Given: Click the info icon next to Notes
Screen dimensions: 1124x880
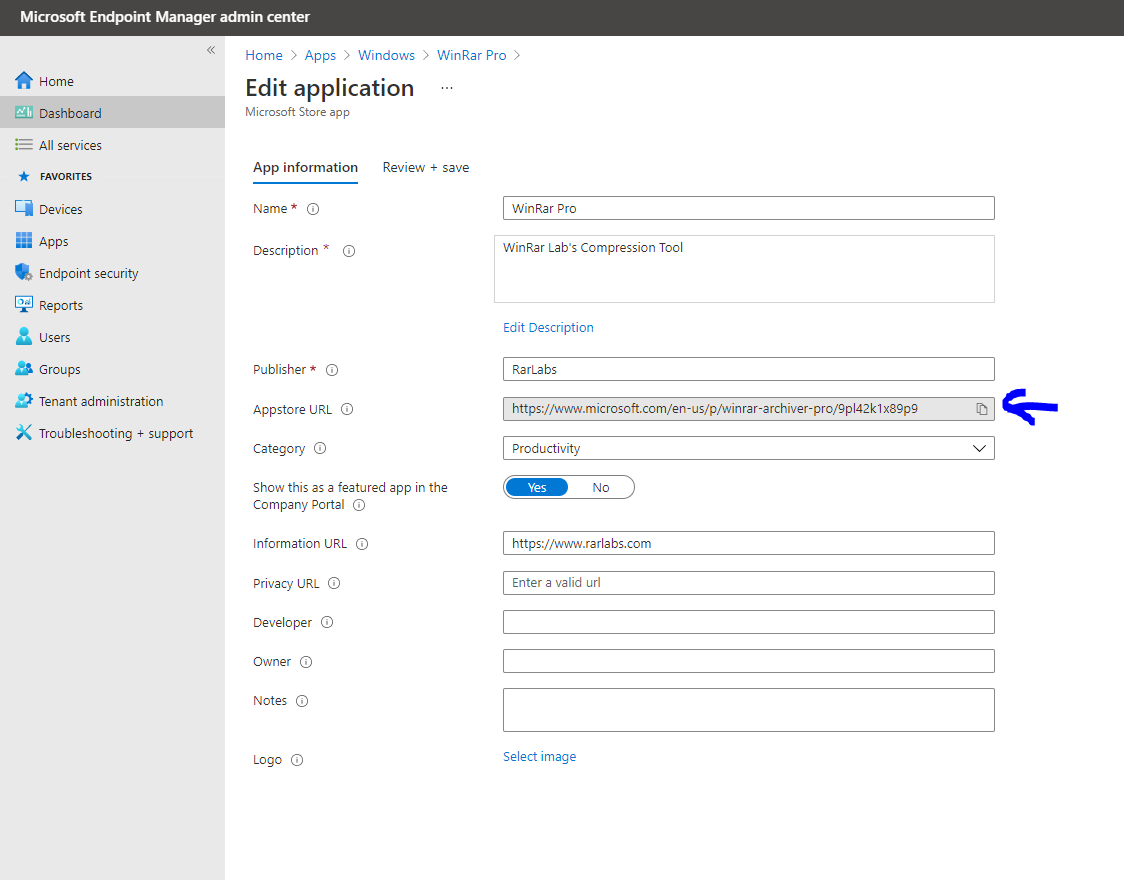Looking at the screenshot, I should click(x=302, y=701).
